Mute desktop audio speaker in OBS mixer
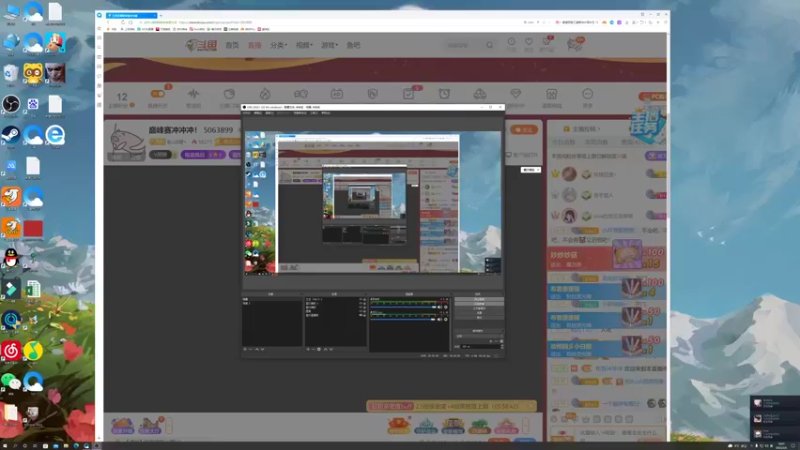This screenshot has height=450, width=800. pyautogui.click(x=440, y=307)
